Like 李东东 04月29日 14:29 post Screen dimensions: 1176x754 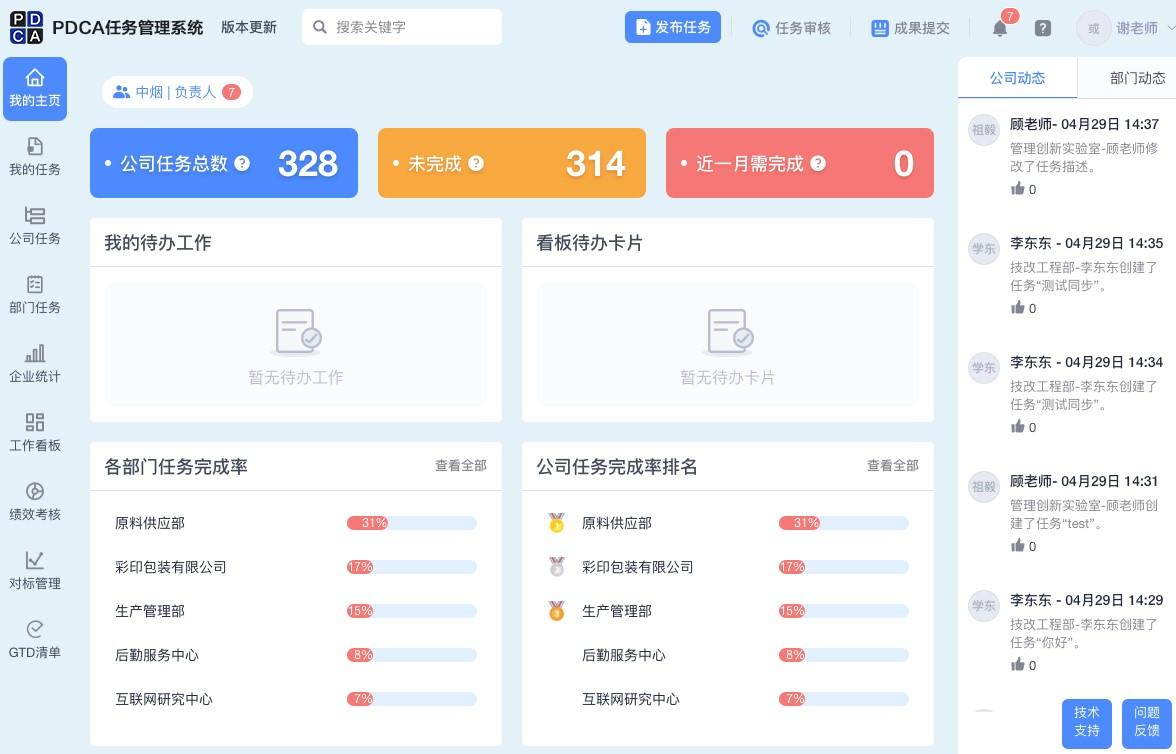click(x=1018, y=664)
